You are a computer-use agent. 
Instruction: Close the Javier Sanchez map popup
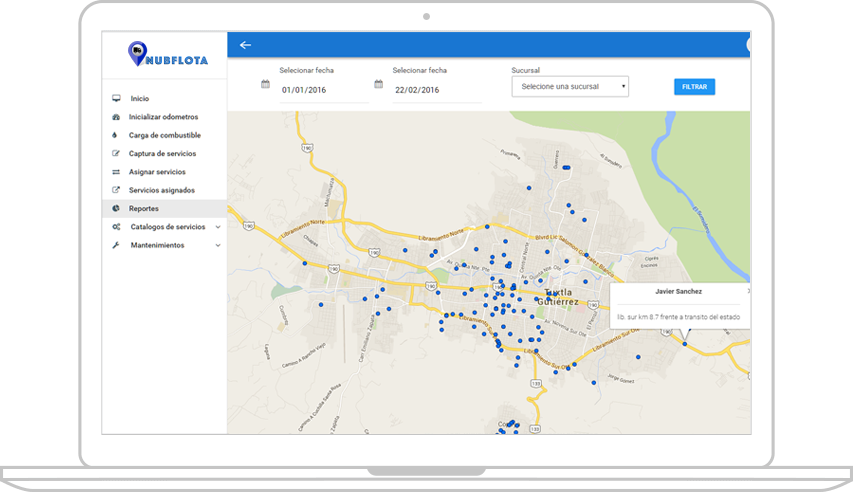pyautogui.click(x=747, y=291)
